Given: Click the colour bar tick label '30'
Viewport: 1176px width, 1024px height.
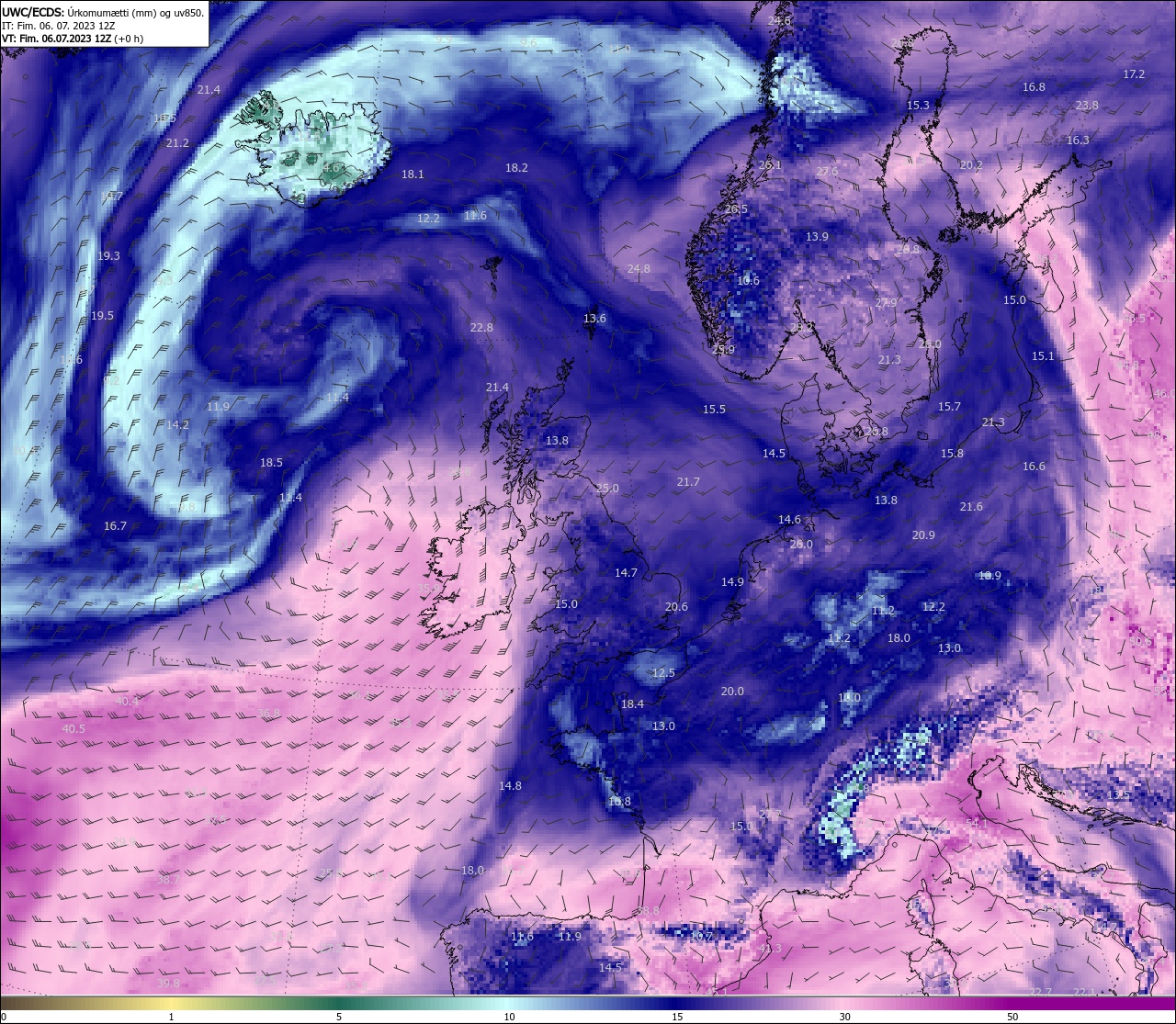Looking at the screenshot, I should click(x=844, y=1017).
